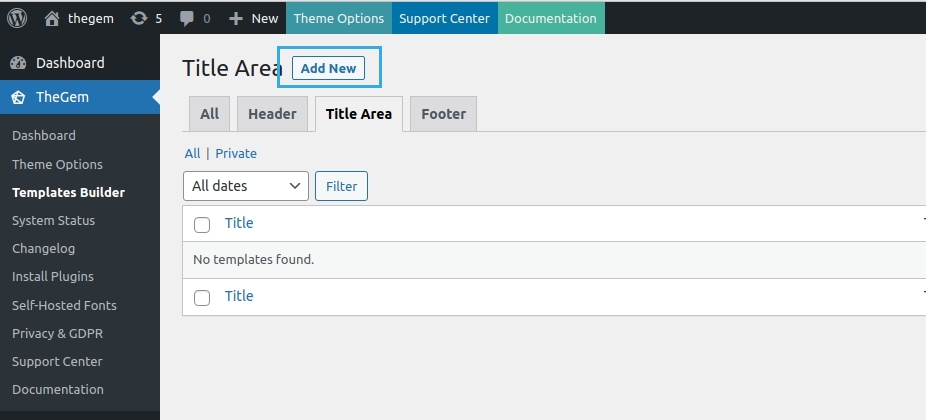Sort by Title column header
Viewport: 926px width, 420px height.
tap(239, 223)
